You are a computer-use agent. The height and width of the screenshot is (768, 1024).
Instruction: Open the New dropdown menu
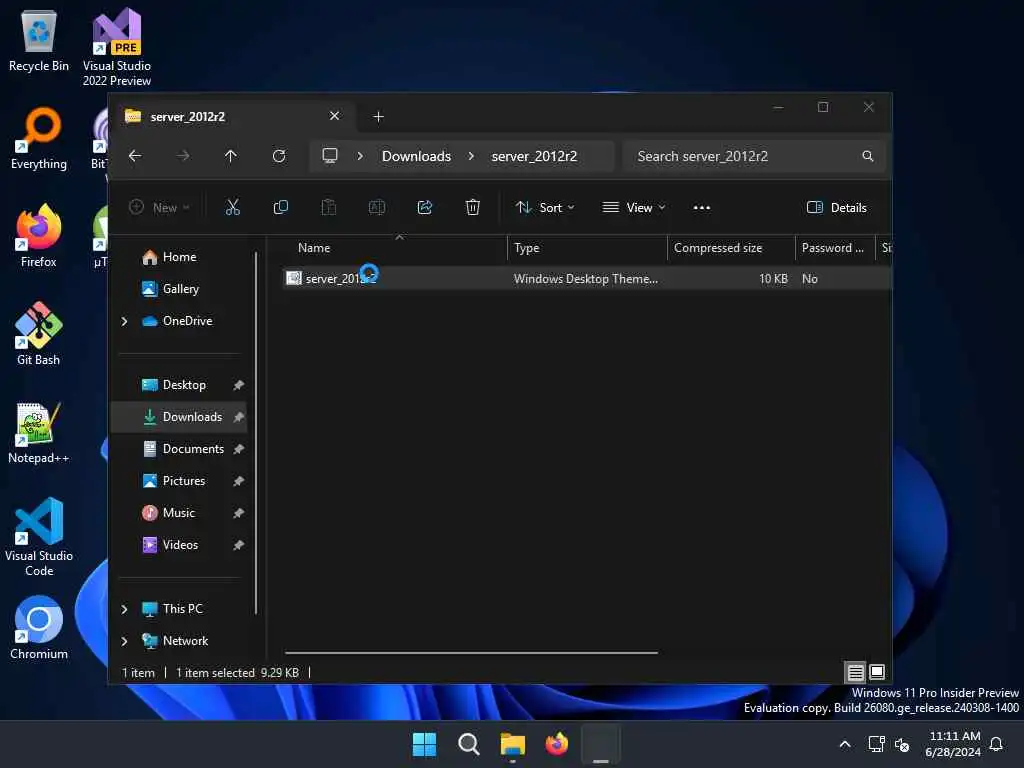(159, 208)
